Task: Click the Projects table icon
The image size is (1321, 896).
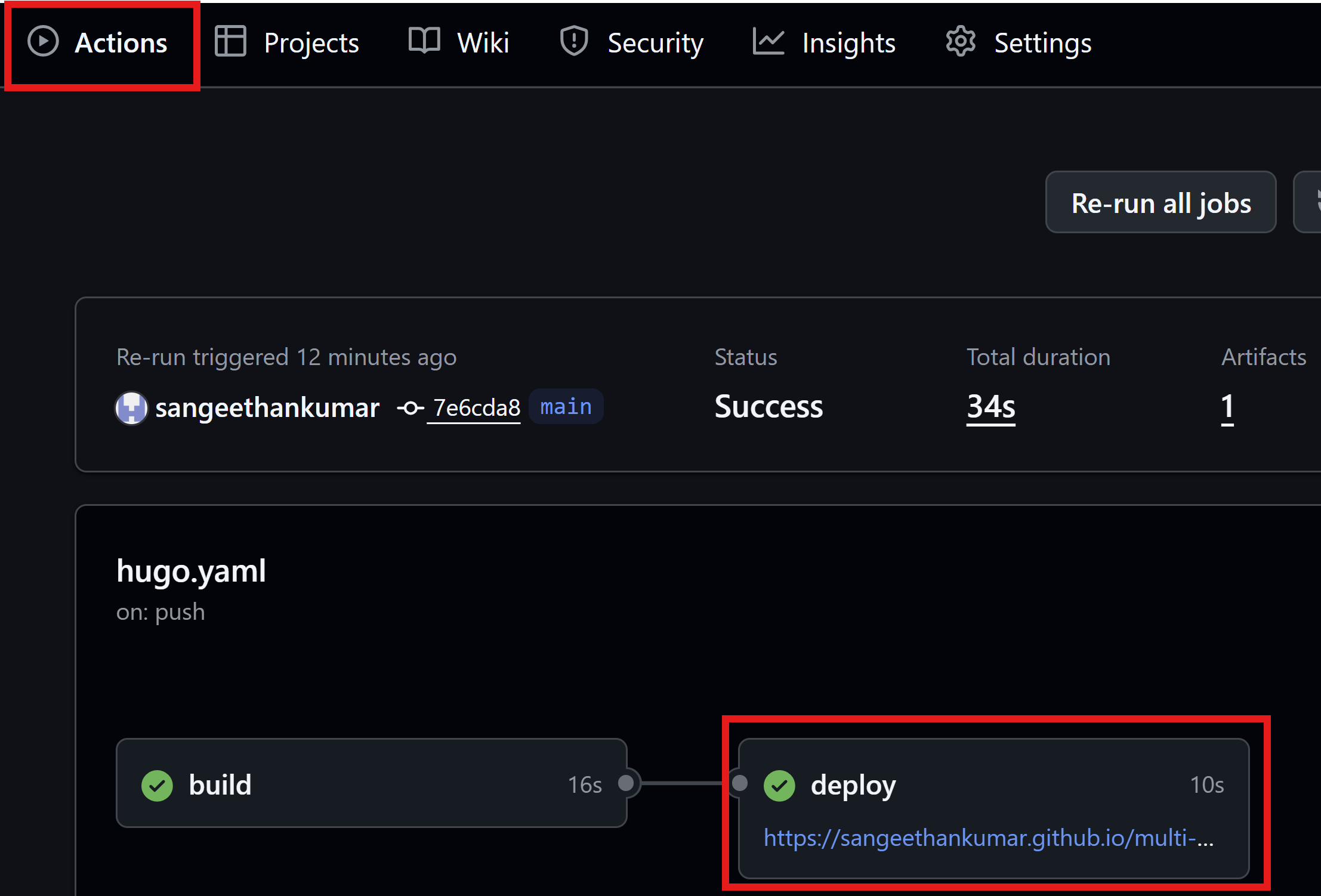Action: (230, 42)
